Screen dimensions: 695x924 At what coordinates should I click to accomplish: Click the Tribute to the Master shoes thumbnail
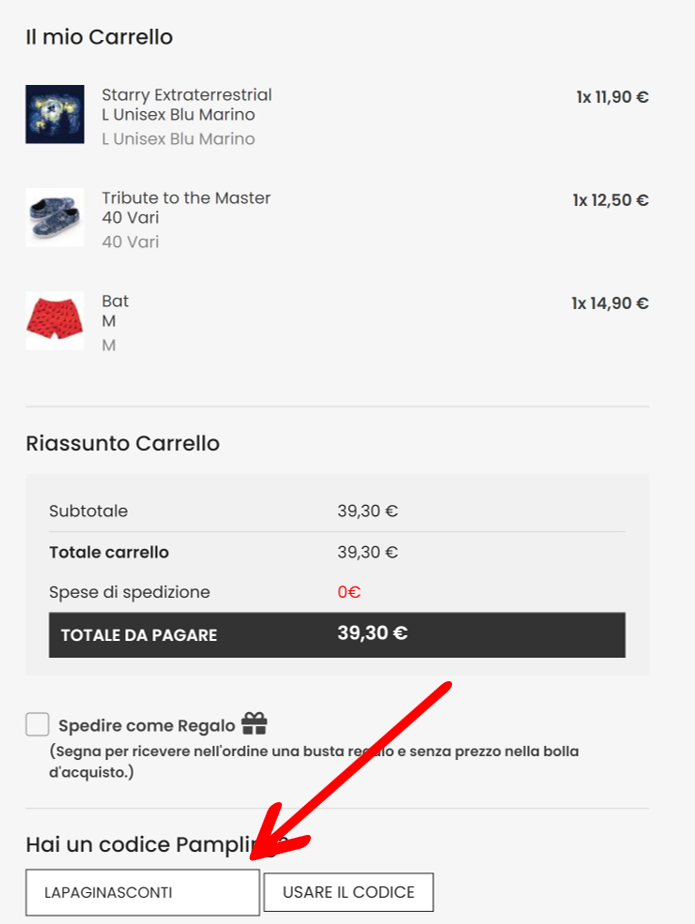(x=55, y=217)
